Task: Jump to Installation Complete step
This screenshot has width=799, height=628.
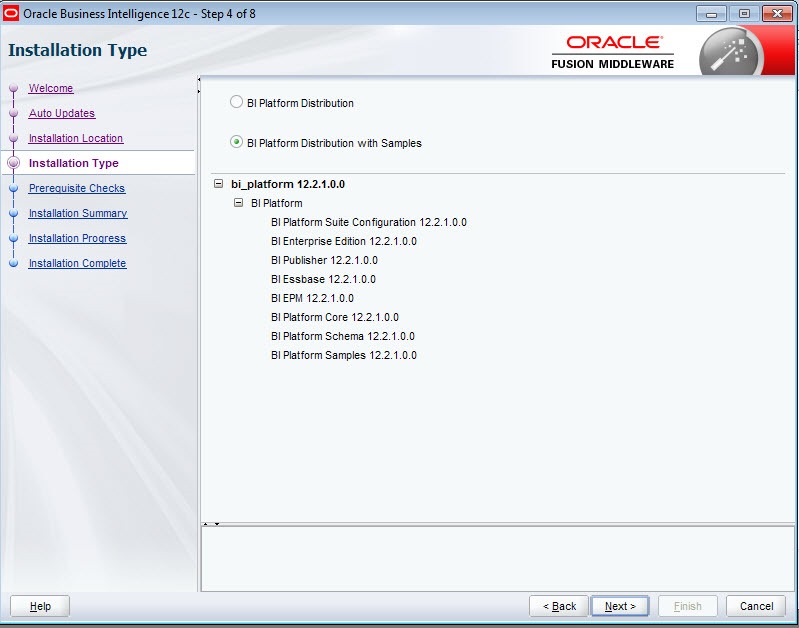Action: 77,263
